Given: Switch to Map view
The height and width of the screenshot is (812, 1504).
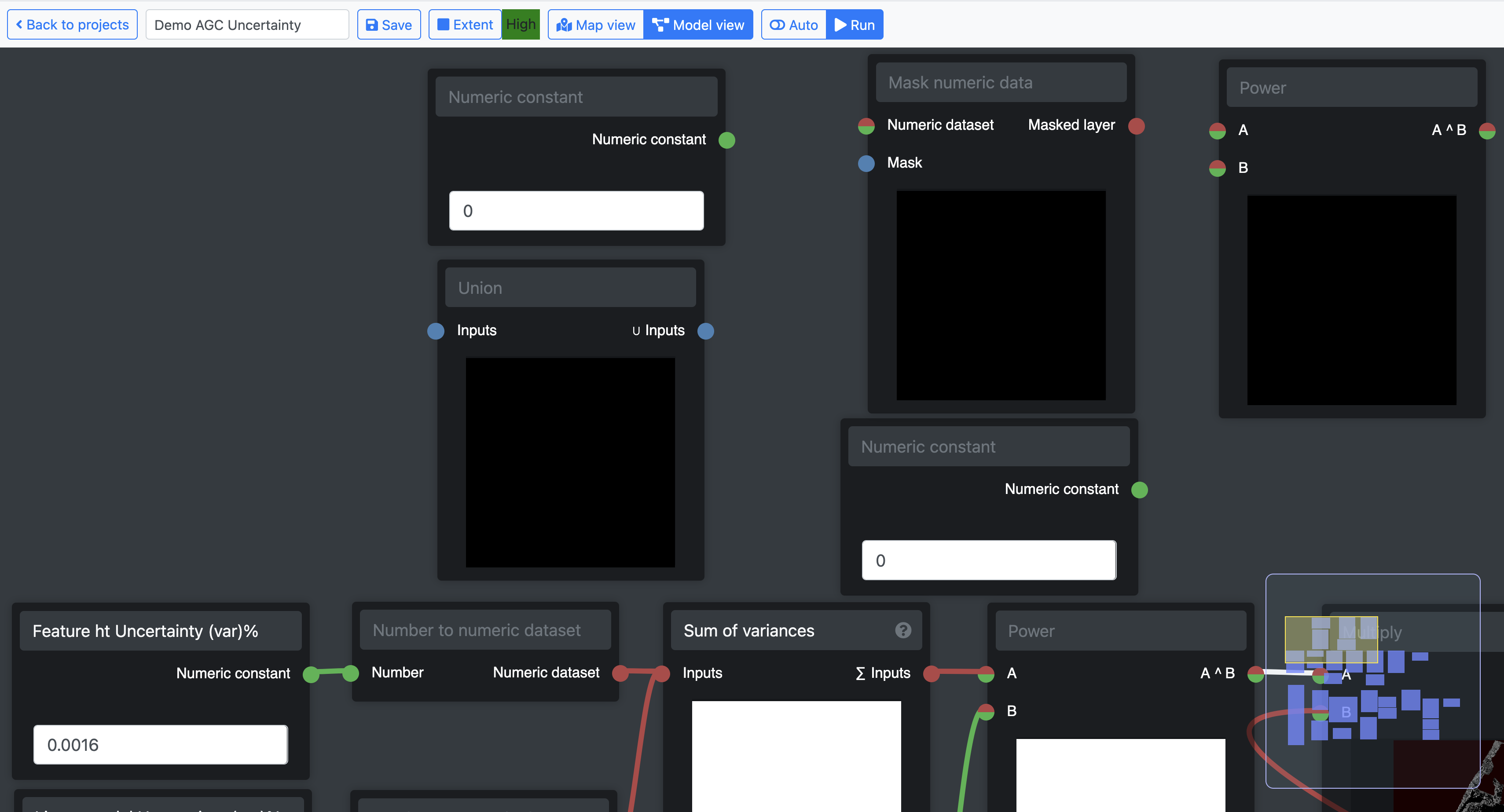Looking at the screenshot, I should 595,25.
